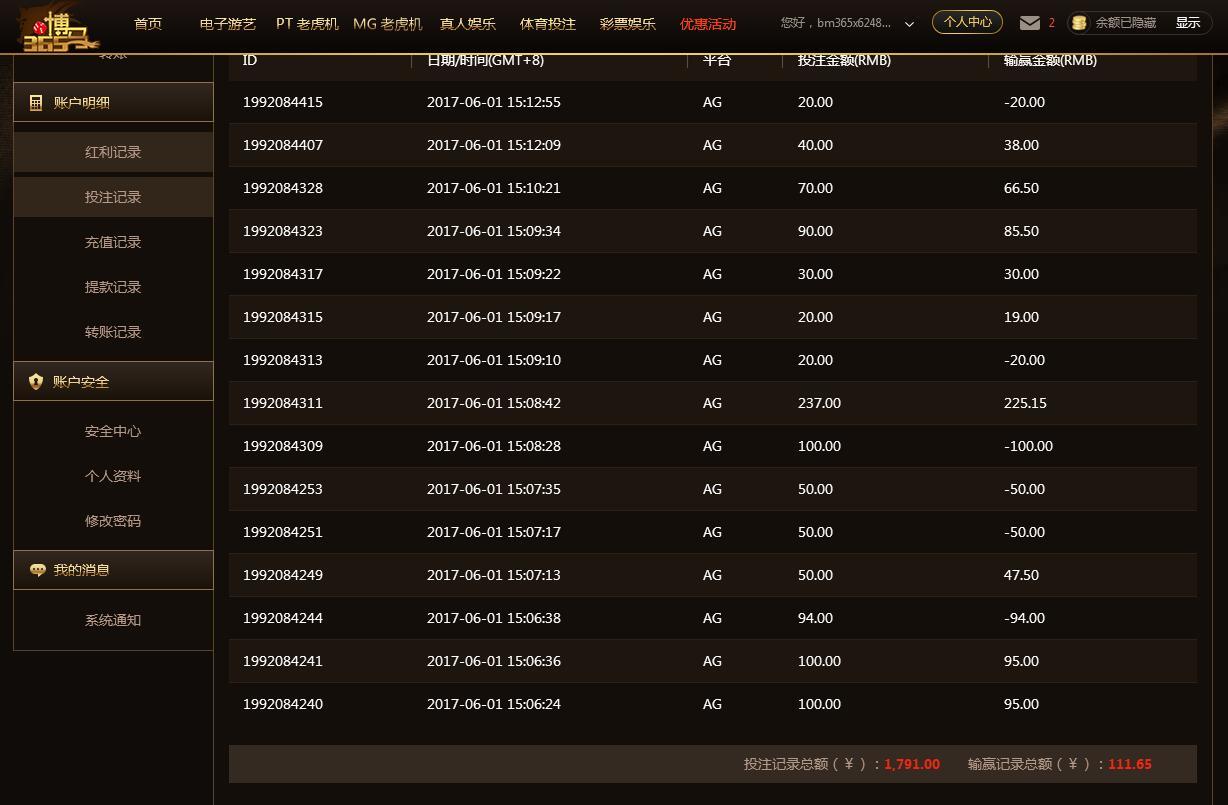Select record ID 1992084244

[x=283, y=618]
